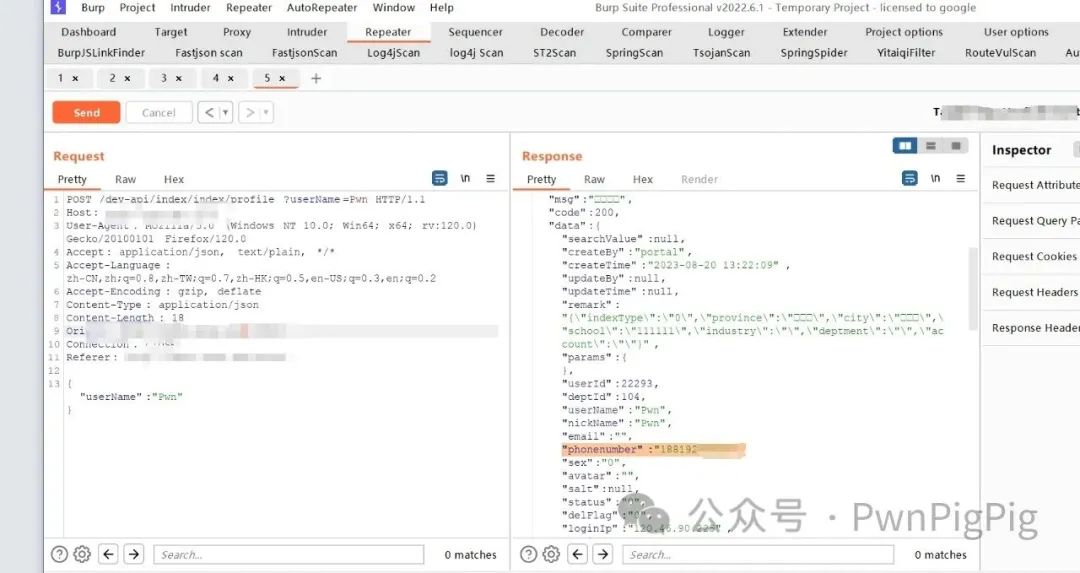Go to next match in Request search
Image resolution: width=1080 pixels, height=573 pixels.
134,554
